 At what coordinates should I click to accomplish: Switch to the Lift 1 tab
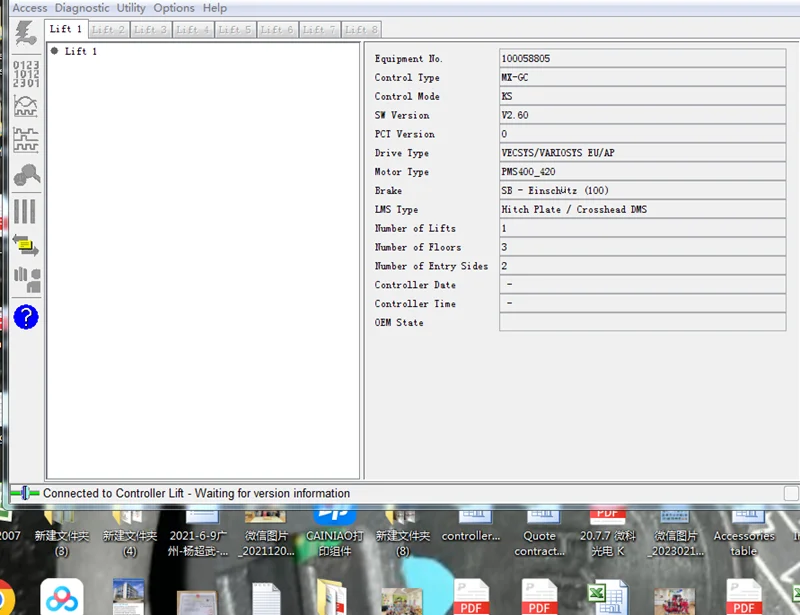pyautogui.click(x=66, y=29)
